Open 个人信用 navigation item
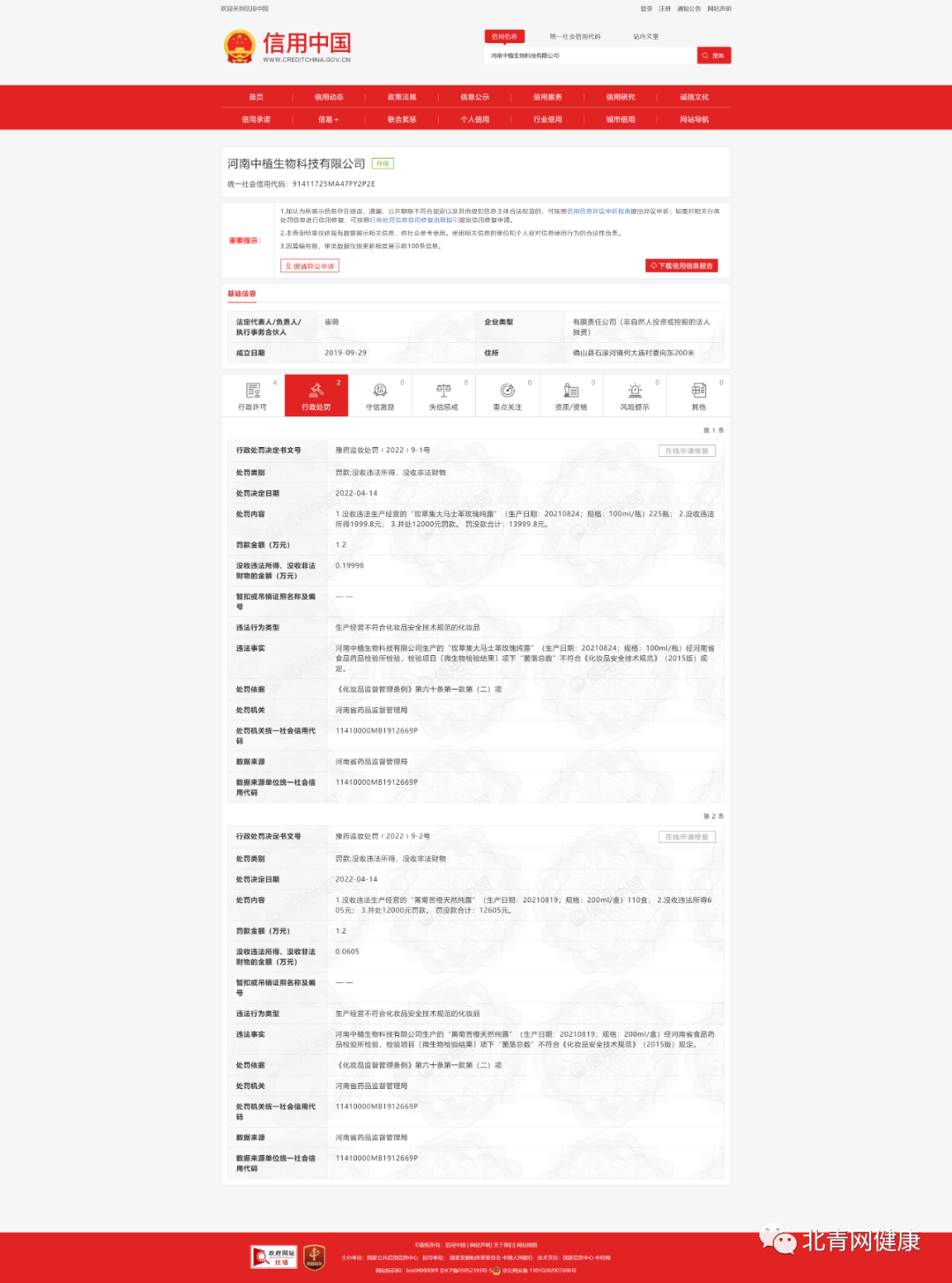The height and width of the screenshot is (1283, 952). coord(475,119)
